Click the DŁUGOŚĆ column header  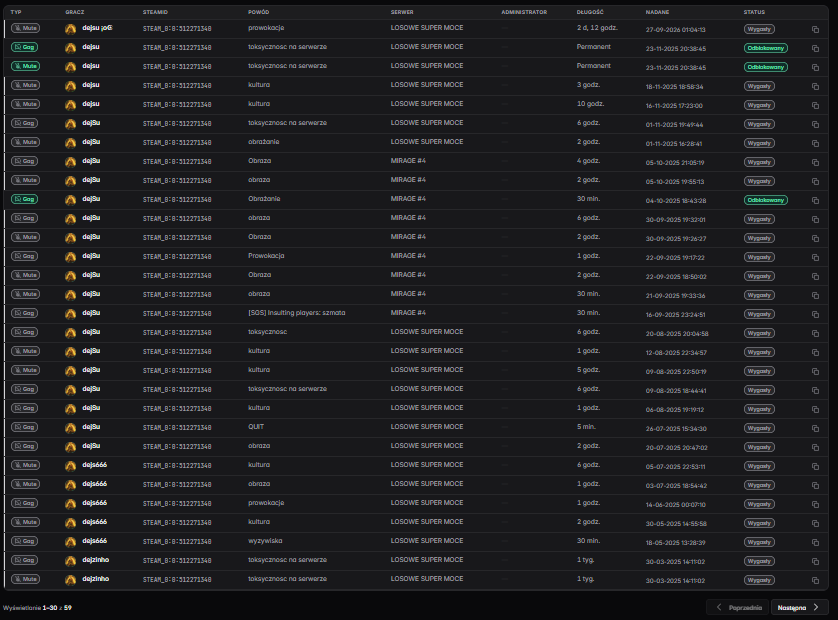(x=590, y=12)
